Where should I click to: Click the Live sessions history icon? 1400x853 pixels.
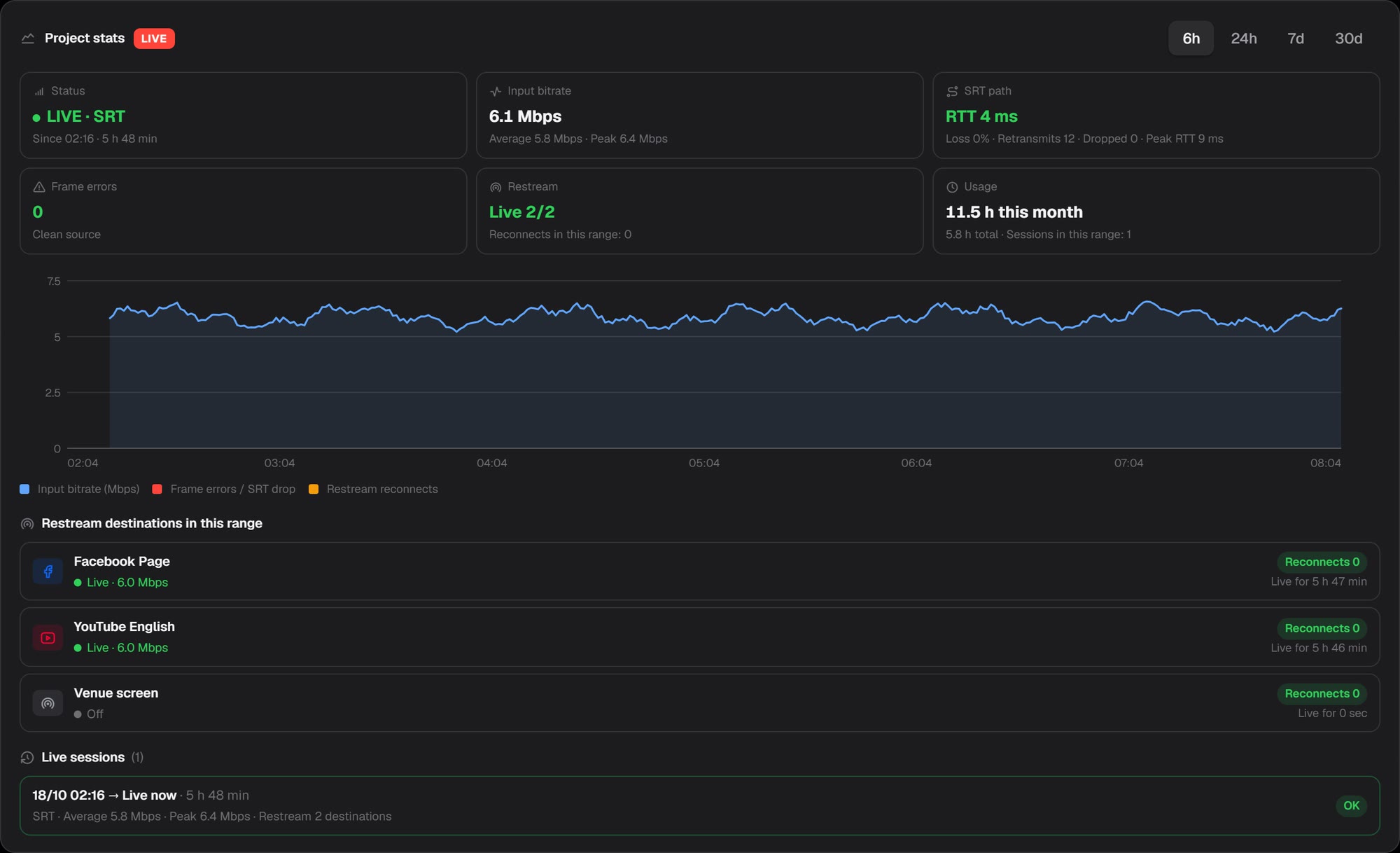[27, 758]
